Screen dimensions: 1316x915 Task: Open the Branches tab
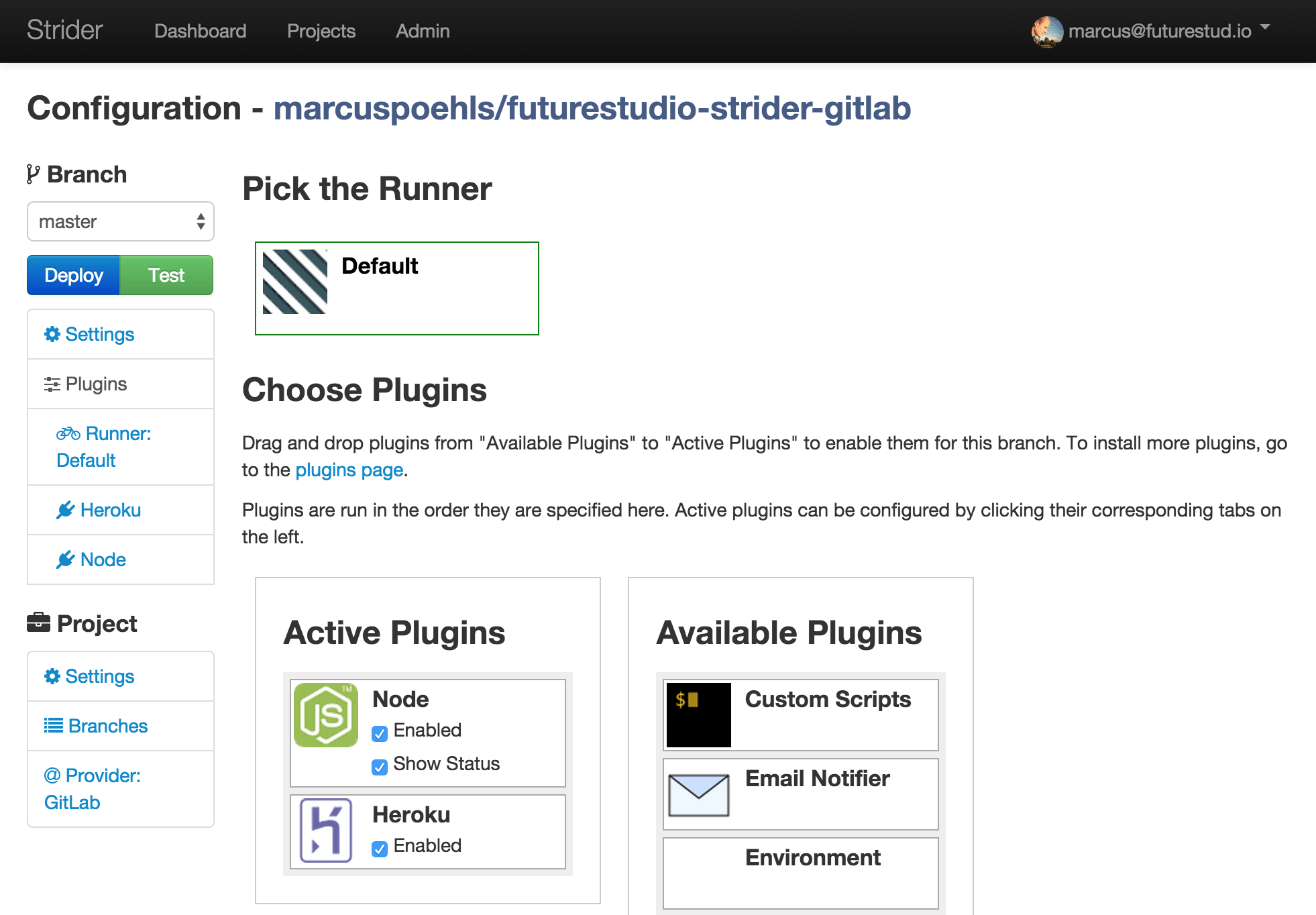[x=121, y=726]
